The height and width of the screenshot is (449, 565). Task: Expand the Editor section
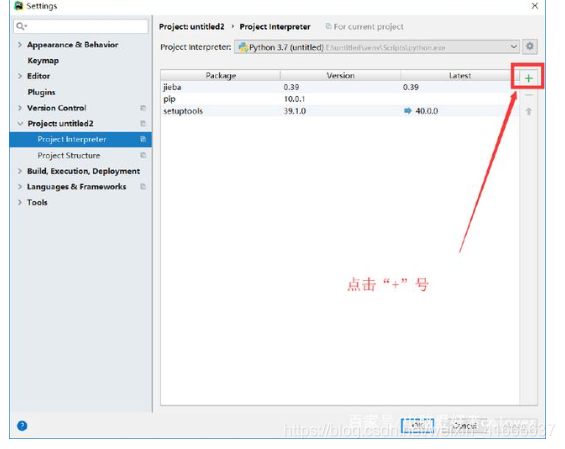click(20, 76)
